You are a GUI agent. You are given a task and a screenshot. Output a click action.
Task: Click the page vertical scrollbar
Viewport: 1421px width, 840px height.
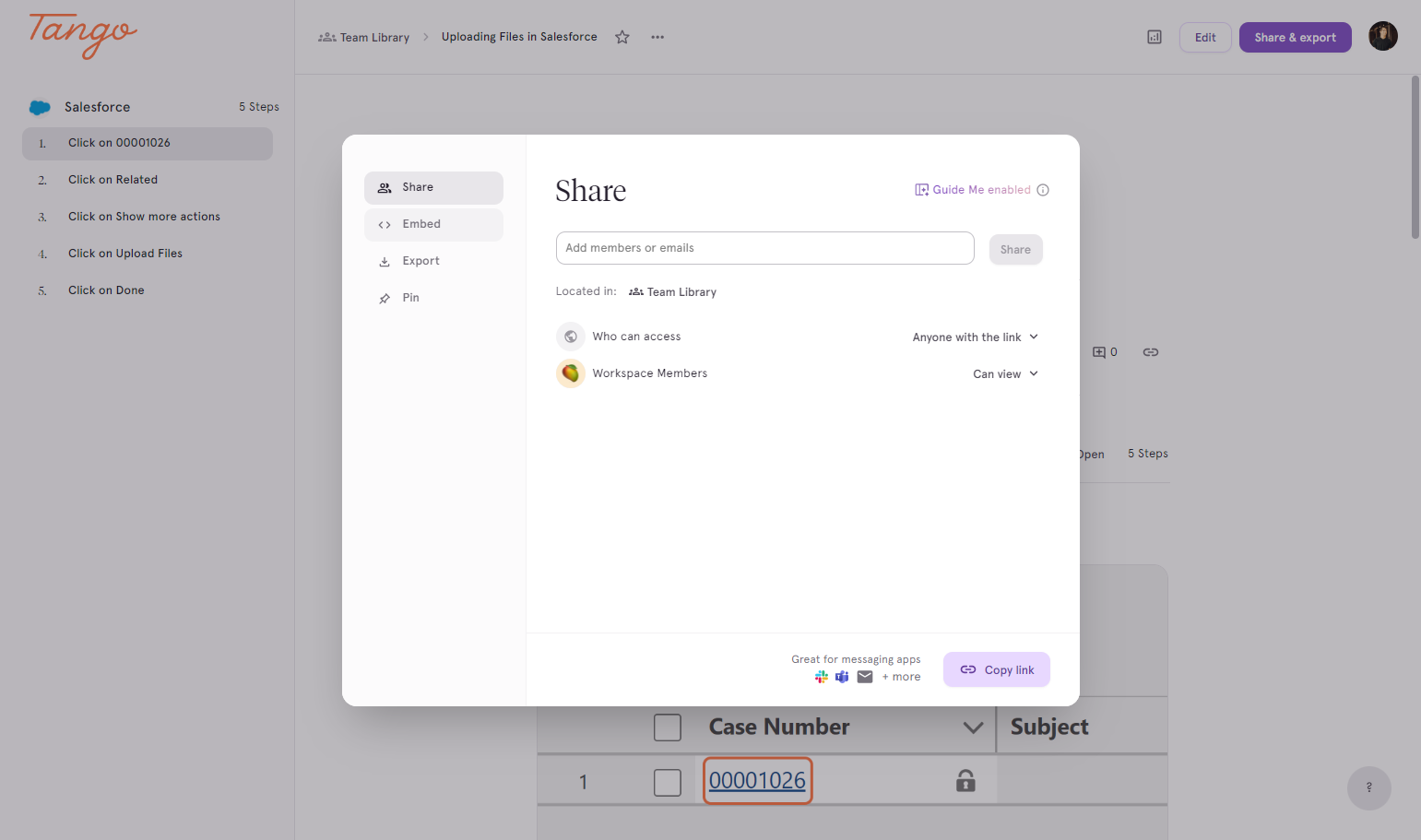coord(1415,157)
